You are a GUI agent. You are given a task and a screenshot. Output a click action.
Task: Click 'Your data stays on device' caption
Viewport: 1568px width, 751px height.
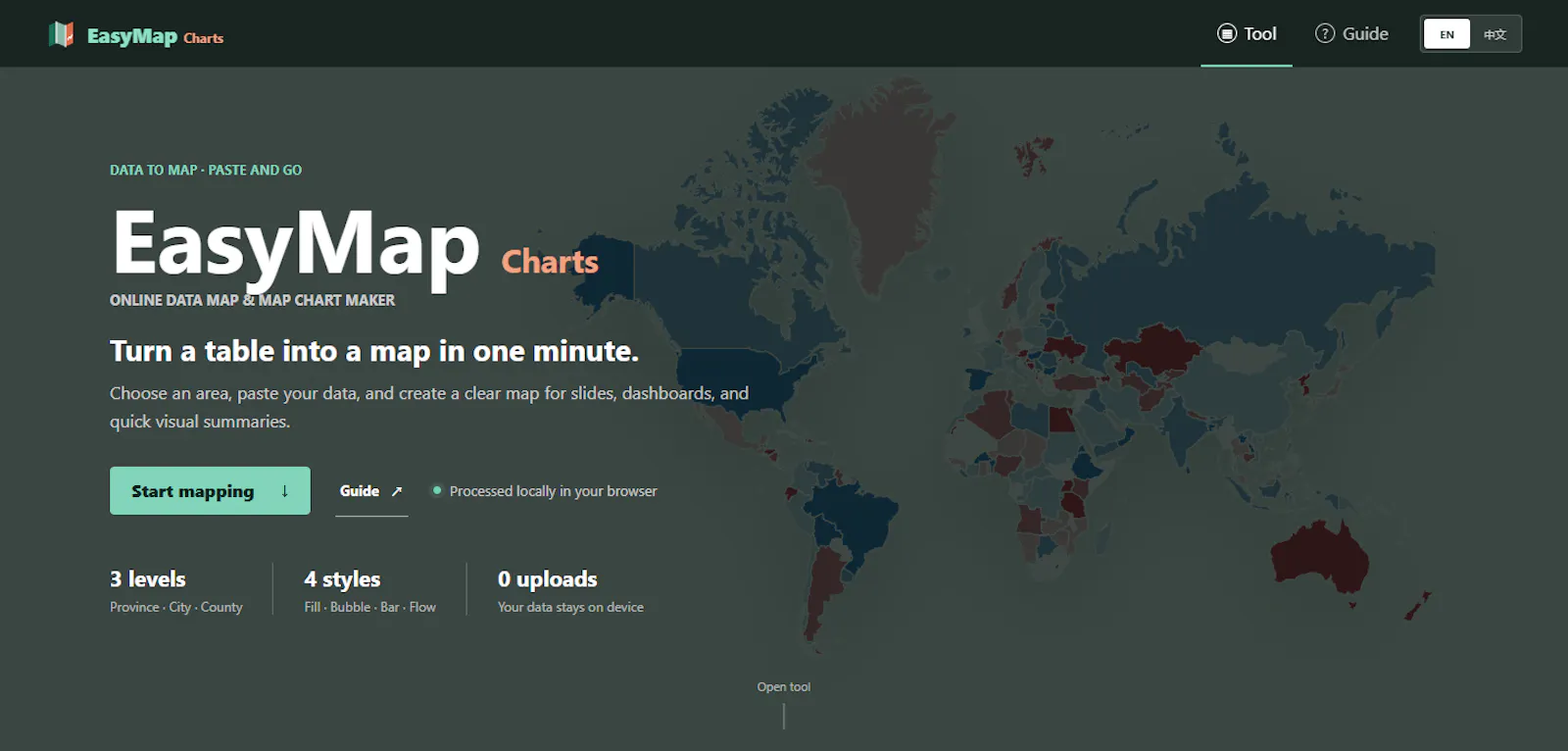[570, 607]
